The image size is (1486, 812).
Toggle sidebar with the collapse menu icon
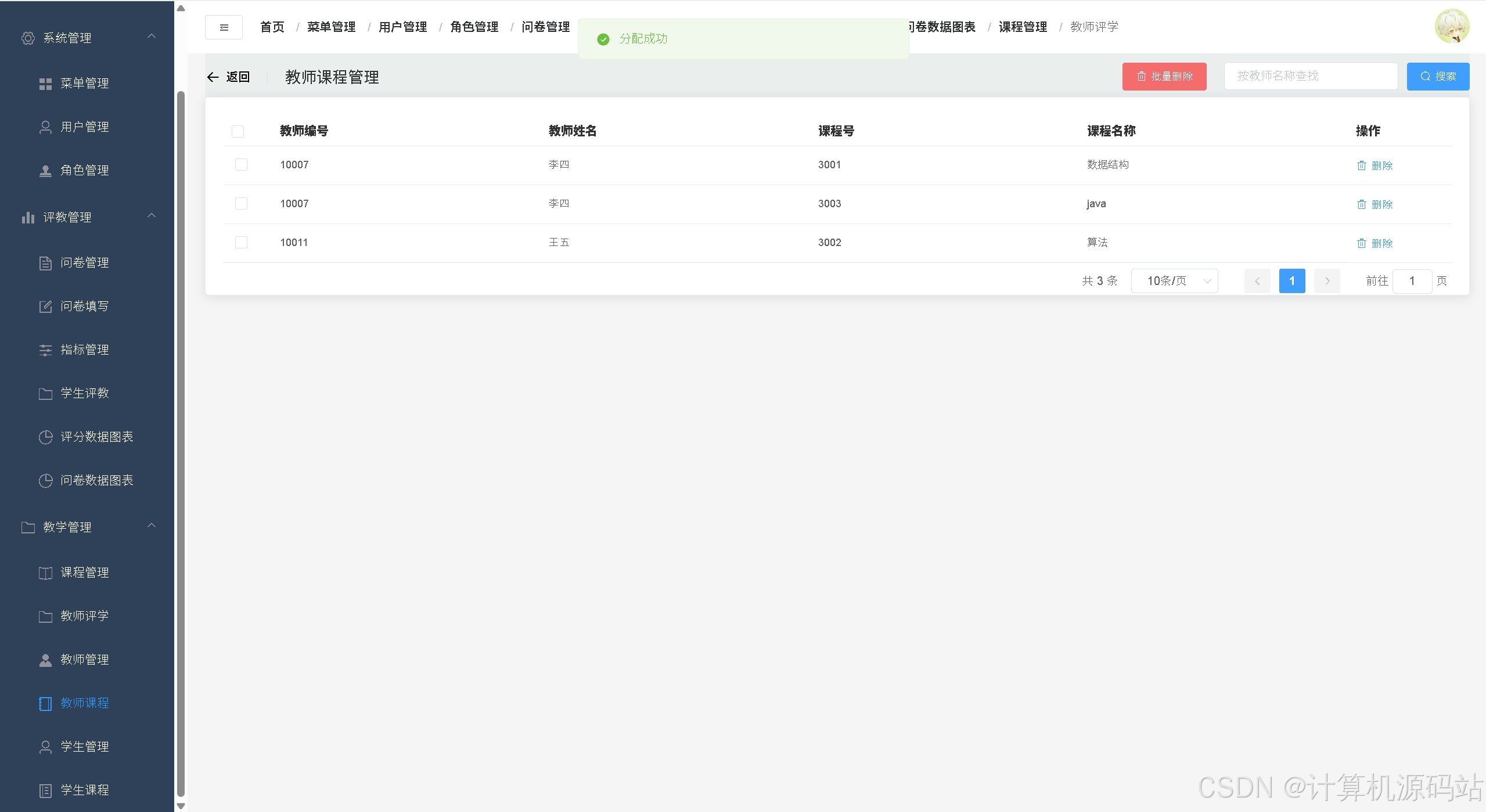point(224,27)
